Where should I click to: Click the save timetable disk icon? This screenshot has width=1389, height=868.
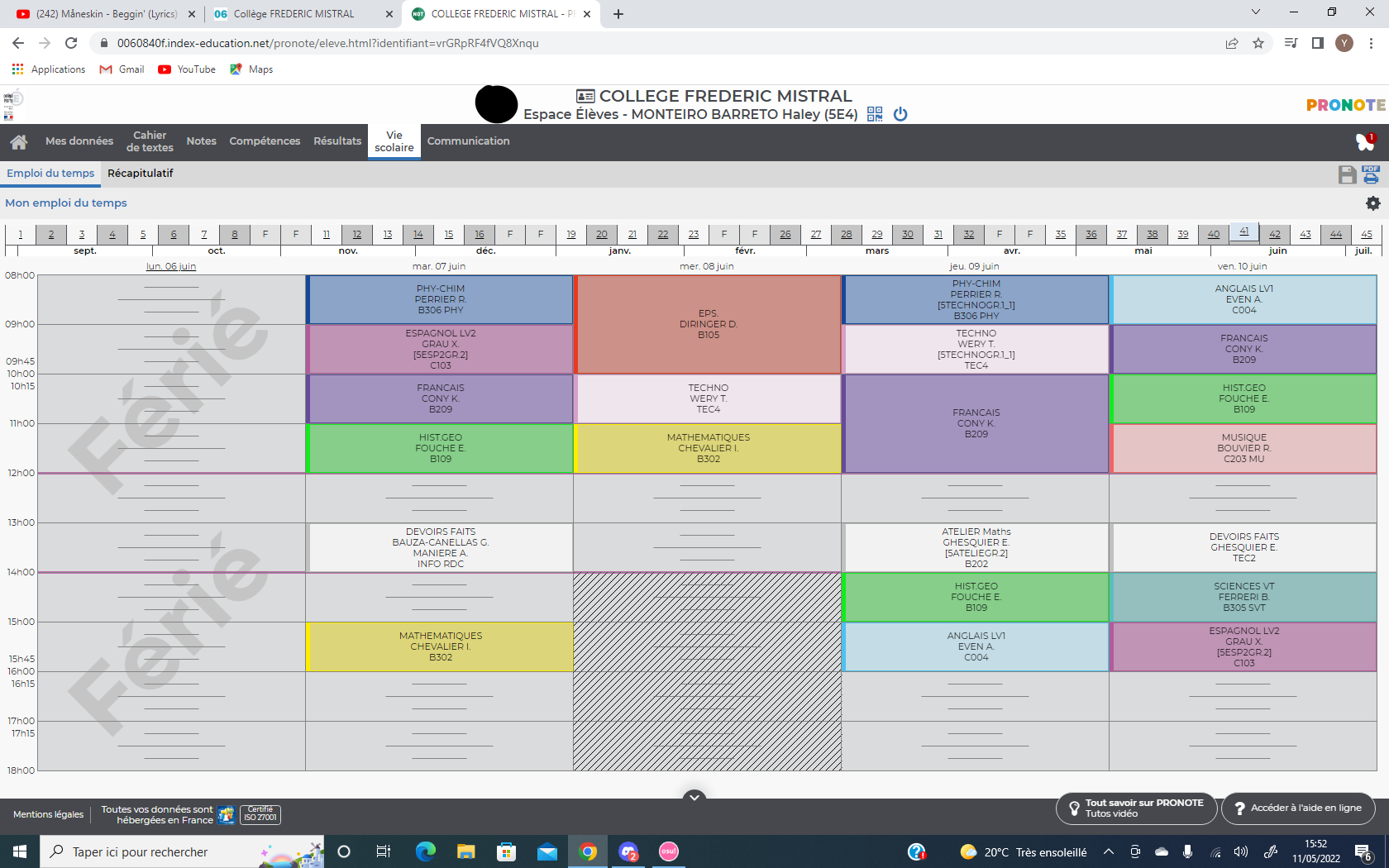pyautogui.click(x=1347, y=174)
